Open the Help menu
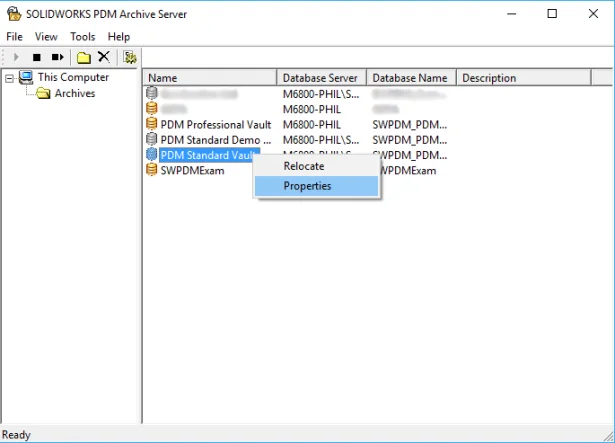This screenshot has width=615, height=443. tap(119, 36)
